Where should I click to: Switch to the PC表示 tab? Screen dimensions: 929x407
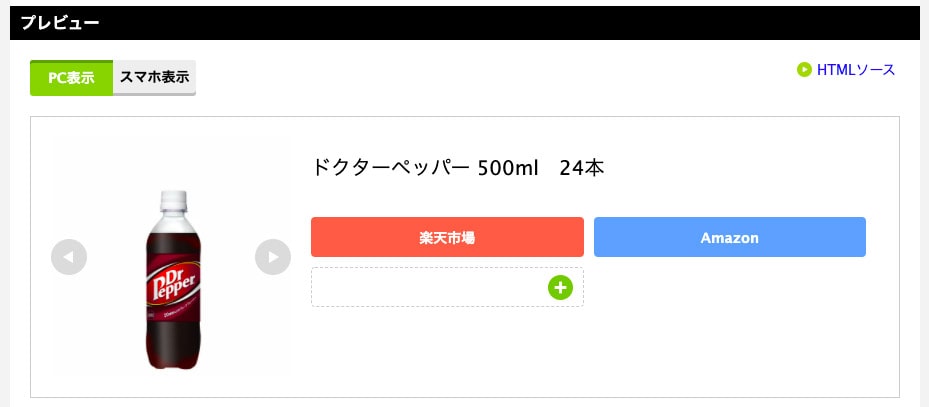click(71, 78)
